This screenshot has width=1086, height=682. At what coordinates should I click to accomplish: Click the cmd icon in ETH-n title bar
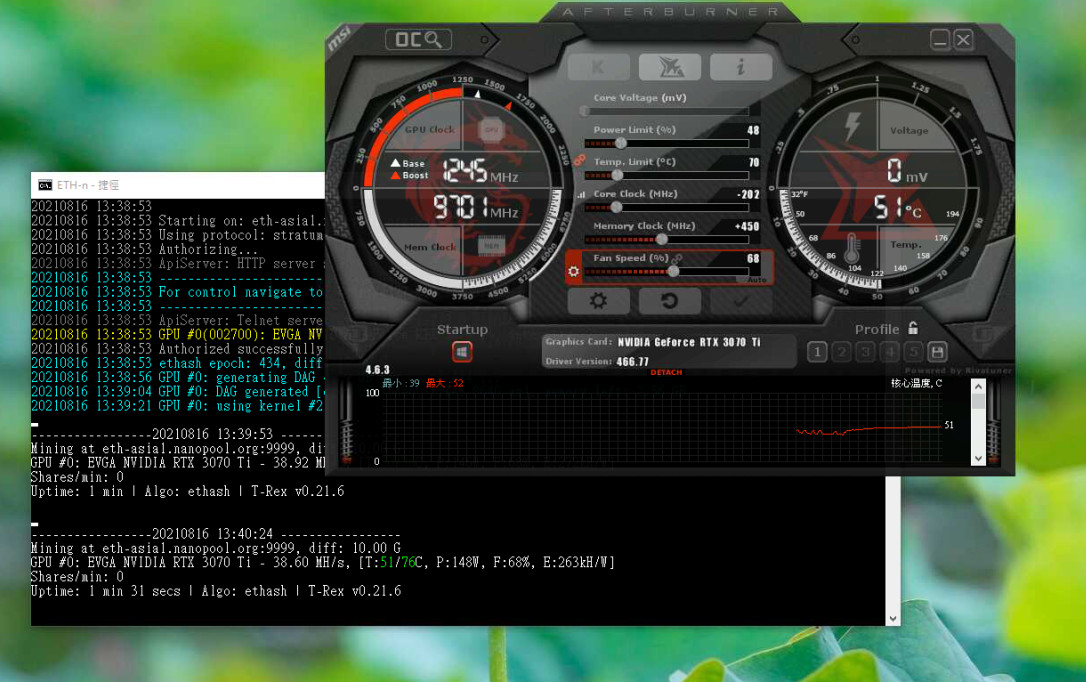point(45,186)
